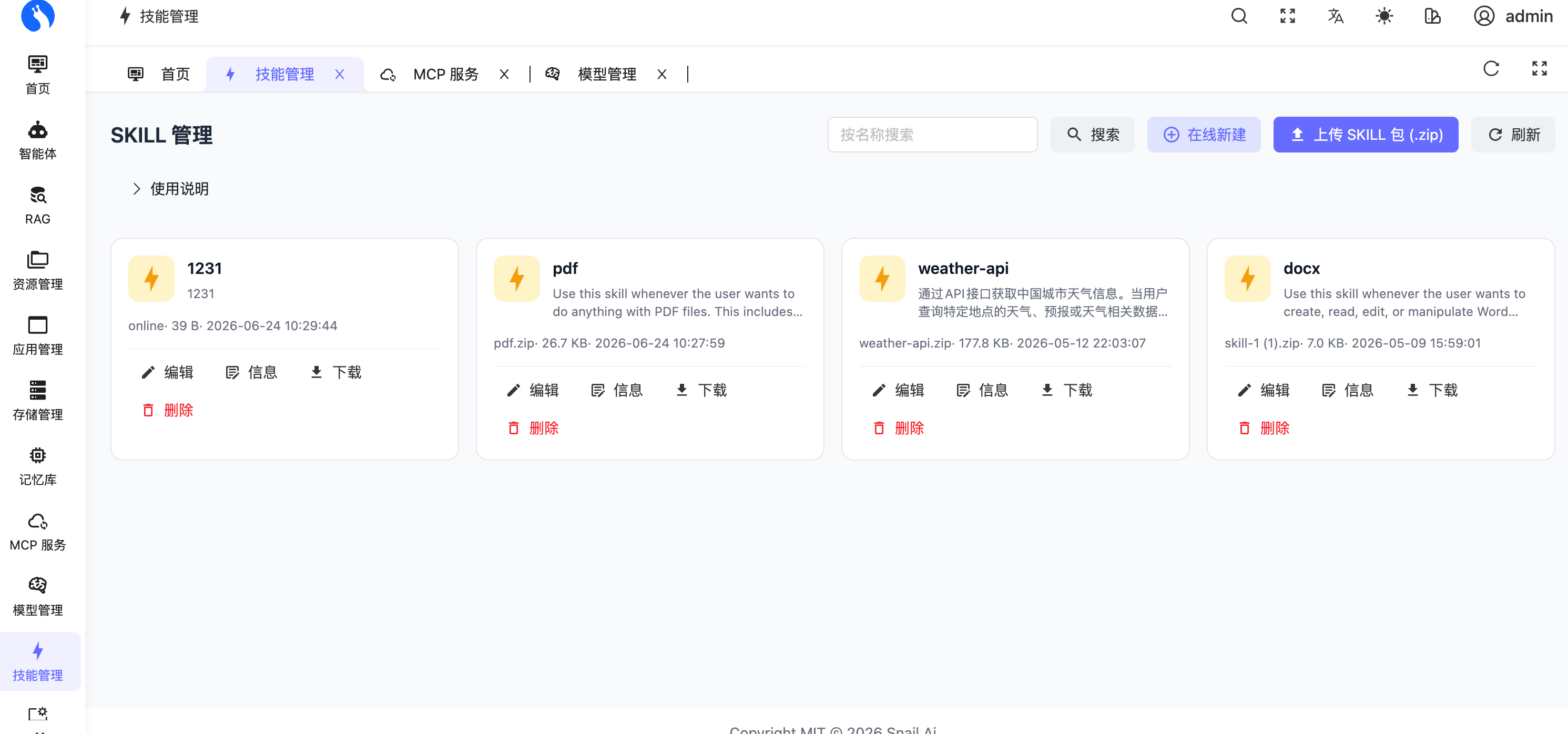1568x734 pixels.
Task: Delete the 1231 skill
Action: click(x=167, y=410)
